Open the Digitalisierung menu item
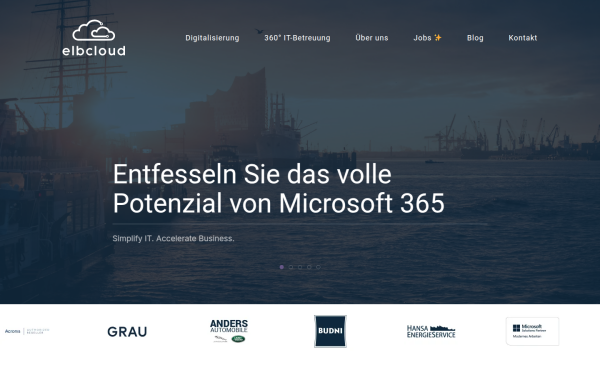 click(x=212, y=38)
